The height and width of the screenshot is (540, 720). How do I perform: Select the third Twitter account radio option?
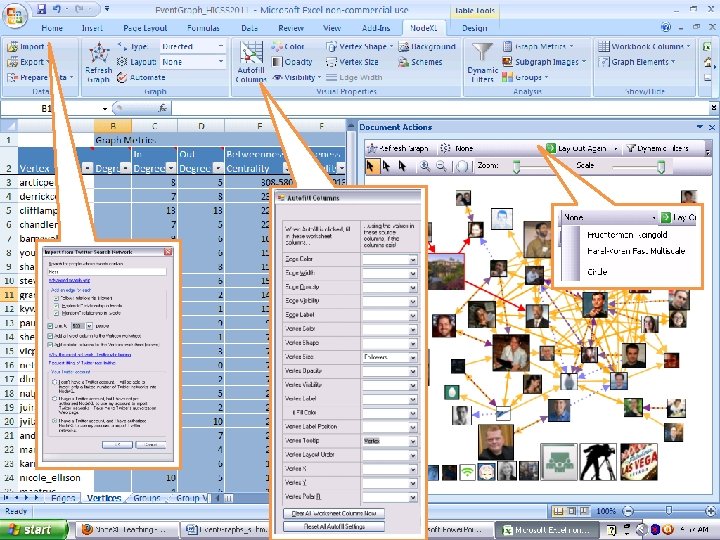point(55,421)
